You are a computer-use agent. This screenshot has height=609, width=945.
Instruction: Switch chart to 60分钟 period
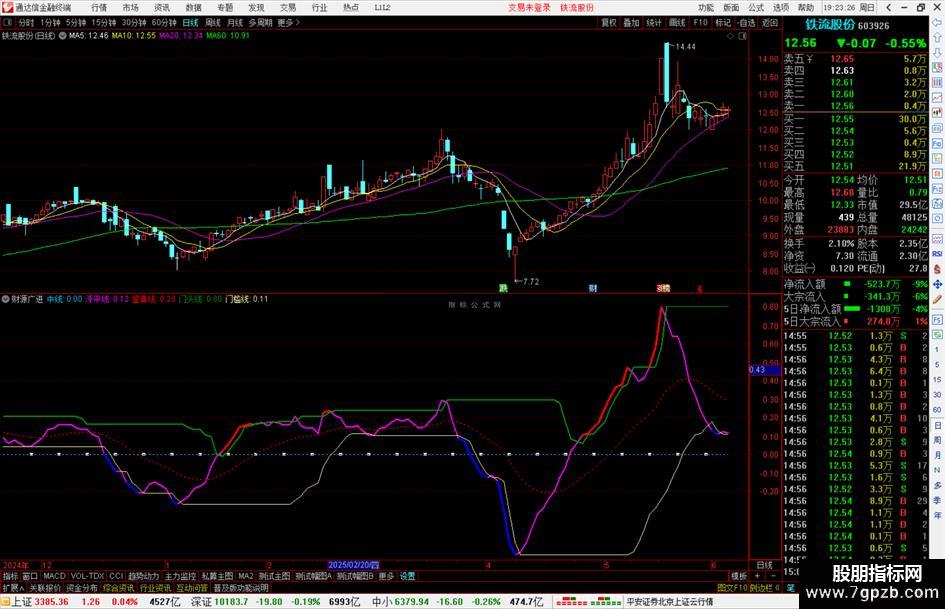[164, 22]
